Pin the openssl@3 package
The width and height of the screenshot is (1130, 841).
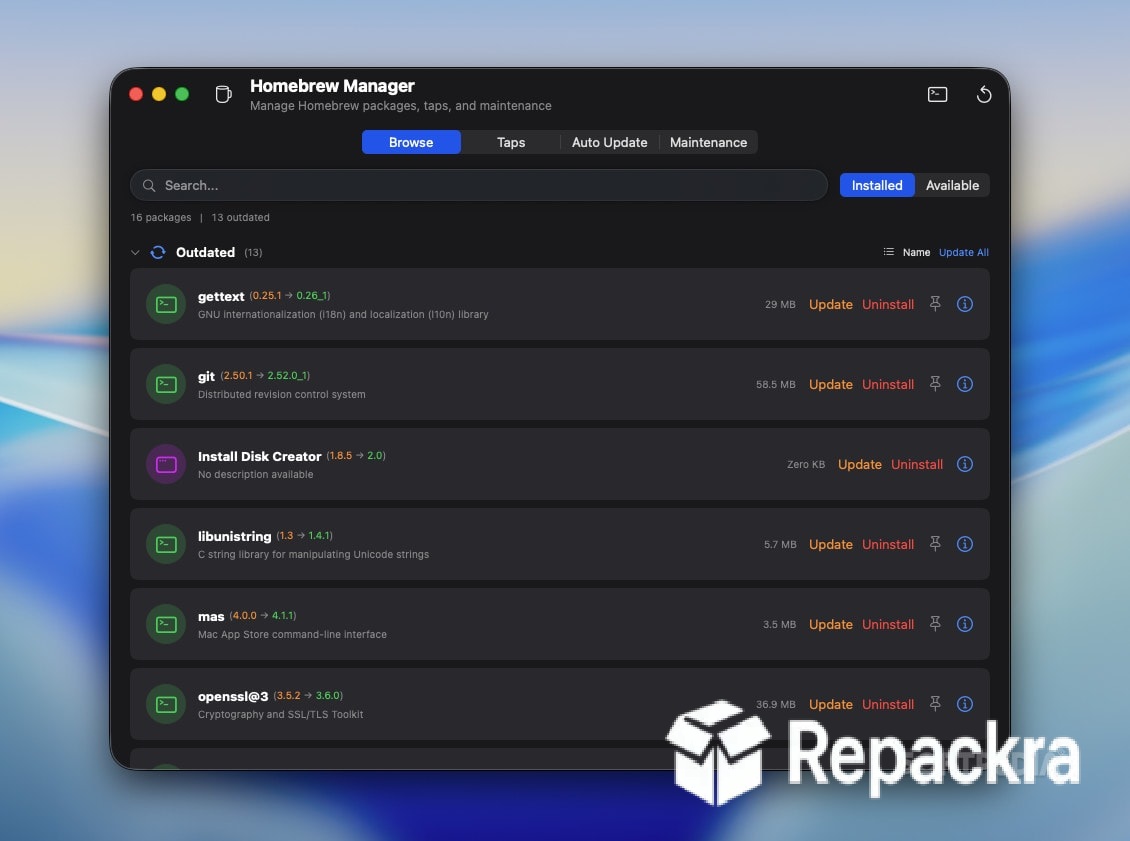(935, 704)
